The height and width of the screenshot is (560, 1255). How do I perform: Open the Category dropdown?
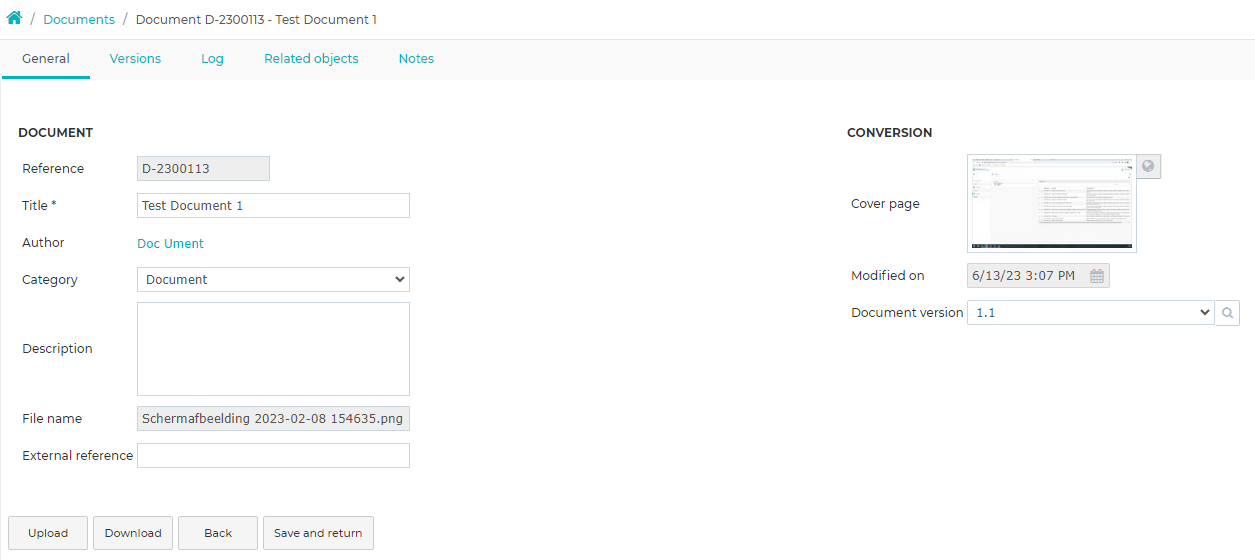click(273, 280)
